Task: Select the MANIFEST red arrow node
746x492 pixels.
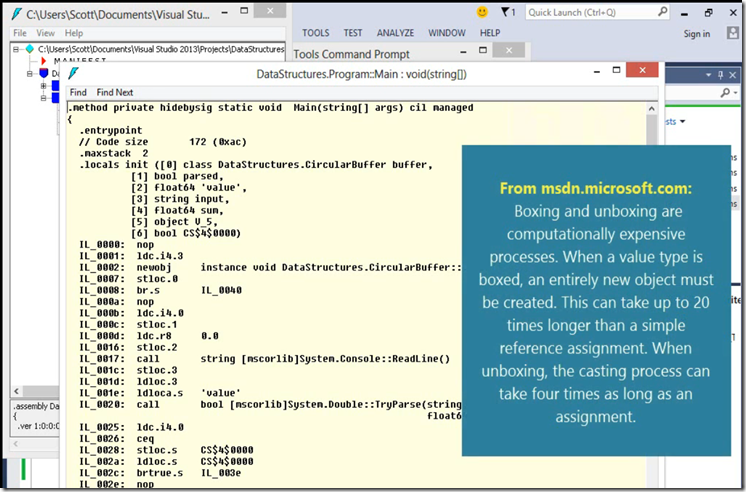Action: click(43, 60)
